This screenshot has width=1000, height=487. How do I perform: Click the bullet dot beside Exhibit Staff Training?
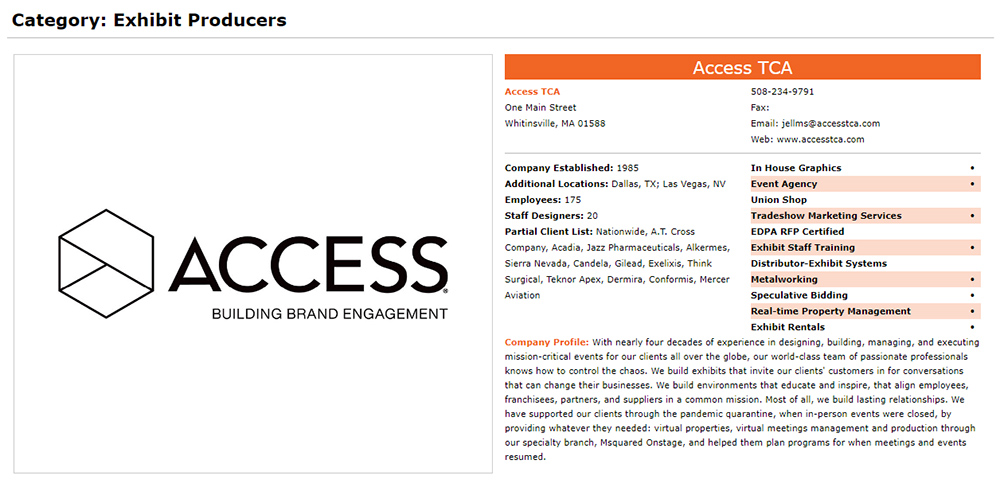972,248
